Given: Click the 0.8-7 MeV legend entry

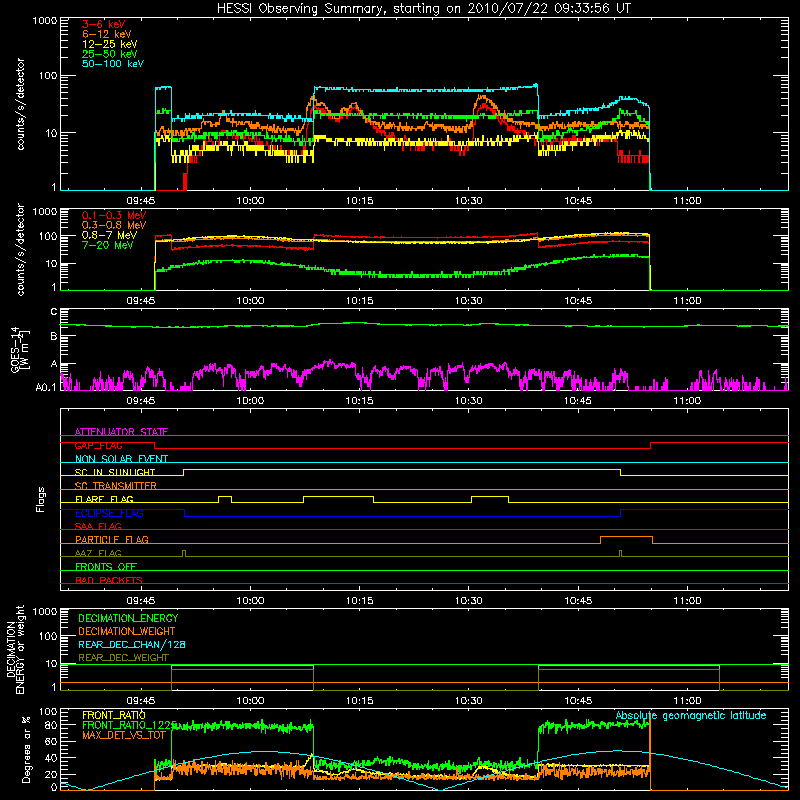Looking at the screenshot, I should [x=109, y=236].
